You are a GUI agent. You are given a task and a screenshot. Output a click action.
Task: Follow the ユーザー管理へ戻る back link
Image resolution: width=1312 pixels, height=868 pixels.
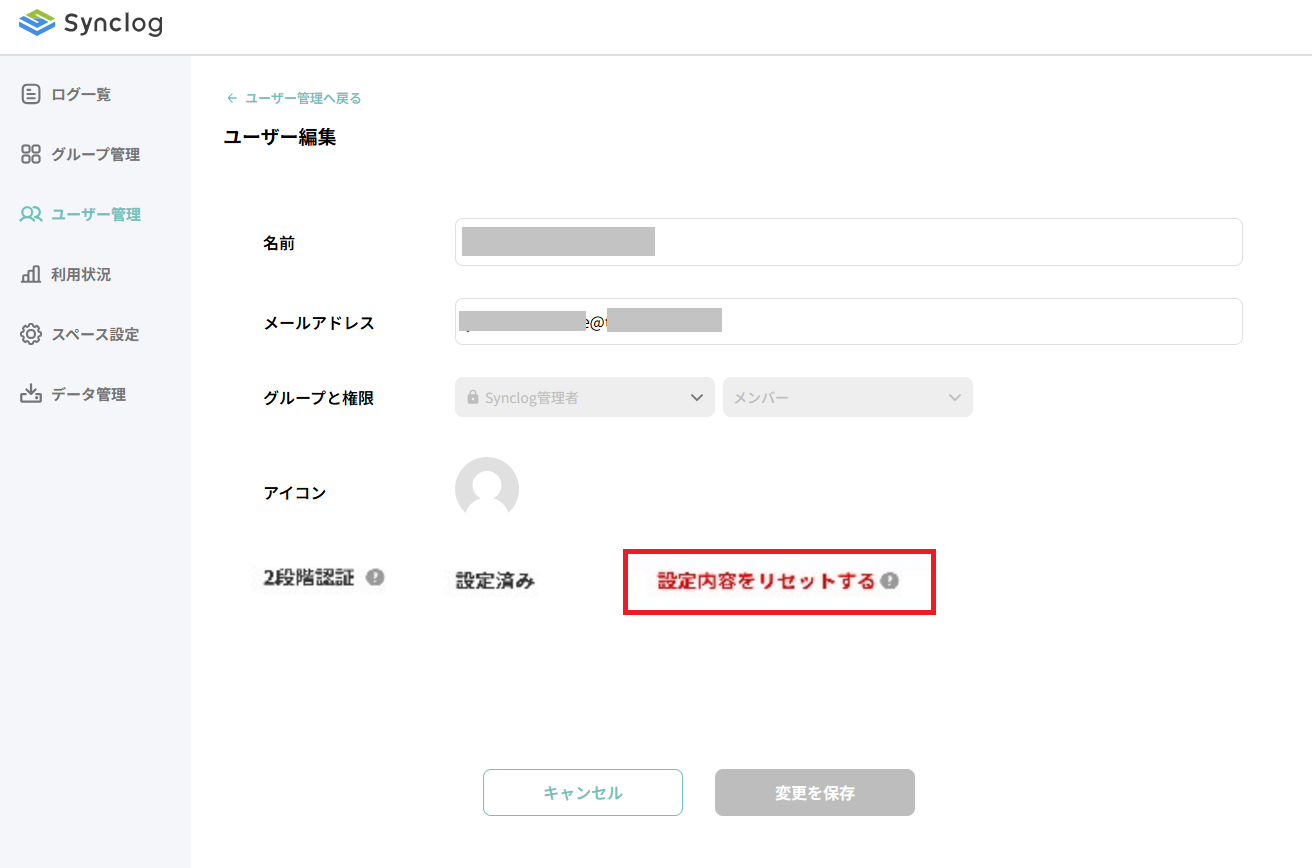(295, 97)
